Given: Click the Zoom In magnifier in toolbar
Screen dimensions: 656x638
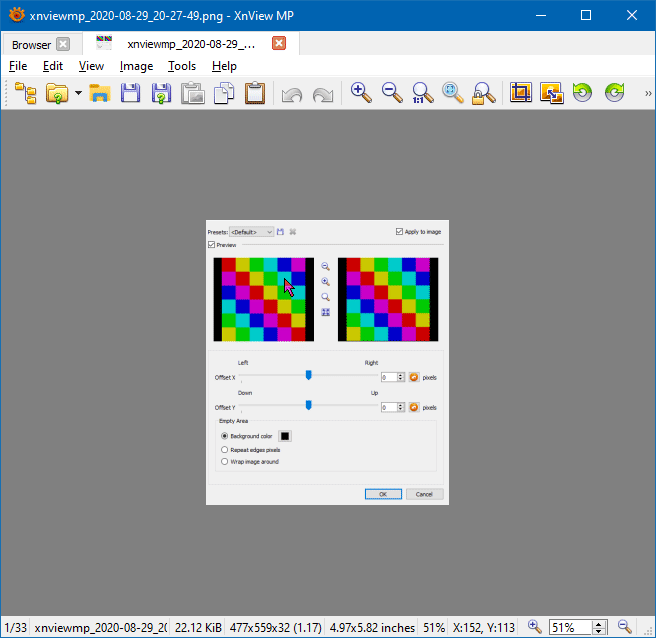Looking at the screenshot, I should coord(361,92).
